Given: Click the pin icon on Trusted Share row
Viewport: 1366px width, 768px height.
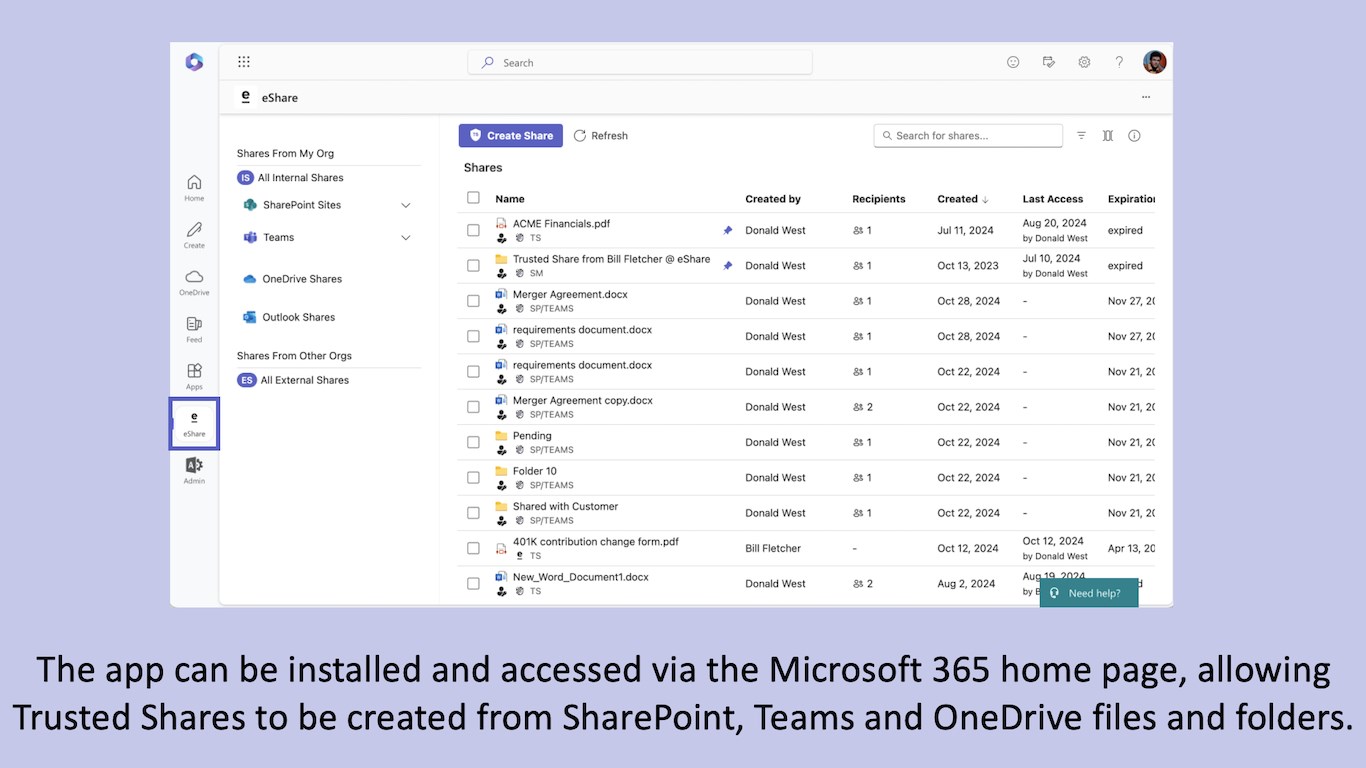Looking at the screenshot, I should coord(728,265).
